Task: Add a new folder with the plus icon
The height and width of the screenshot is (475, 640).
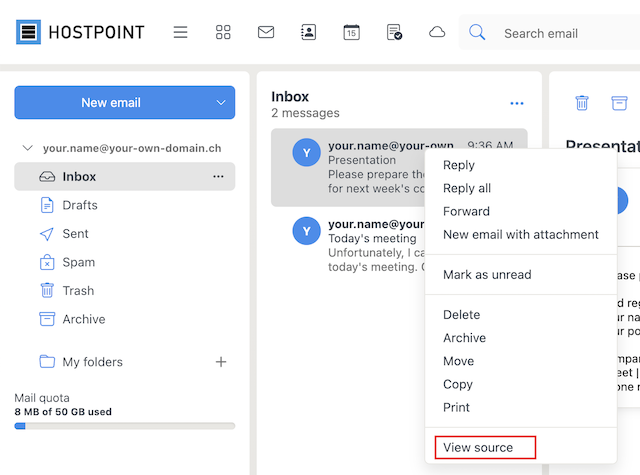Action: 221,362
